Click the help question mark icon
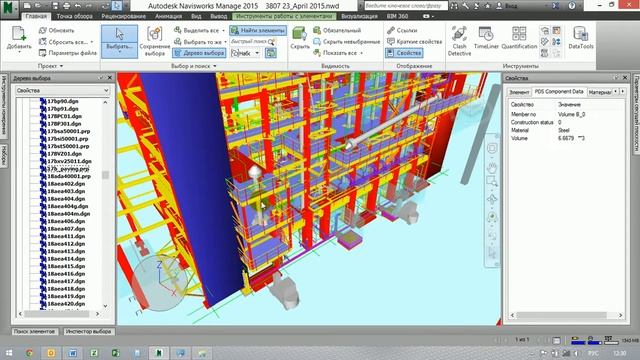Viewport: 640px width, 360px height. (572, 6)
